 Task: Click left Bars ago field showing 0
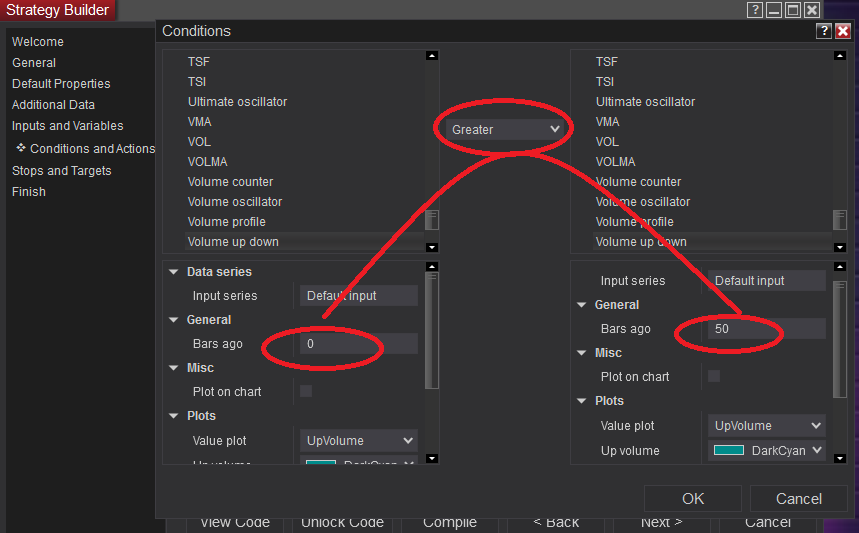[x=359, y=343]
